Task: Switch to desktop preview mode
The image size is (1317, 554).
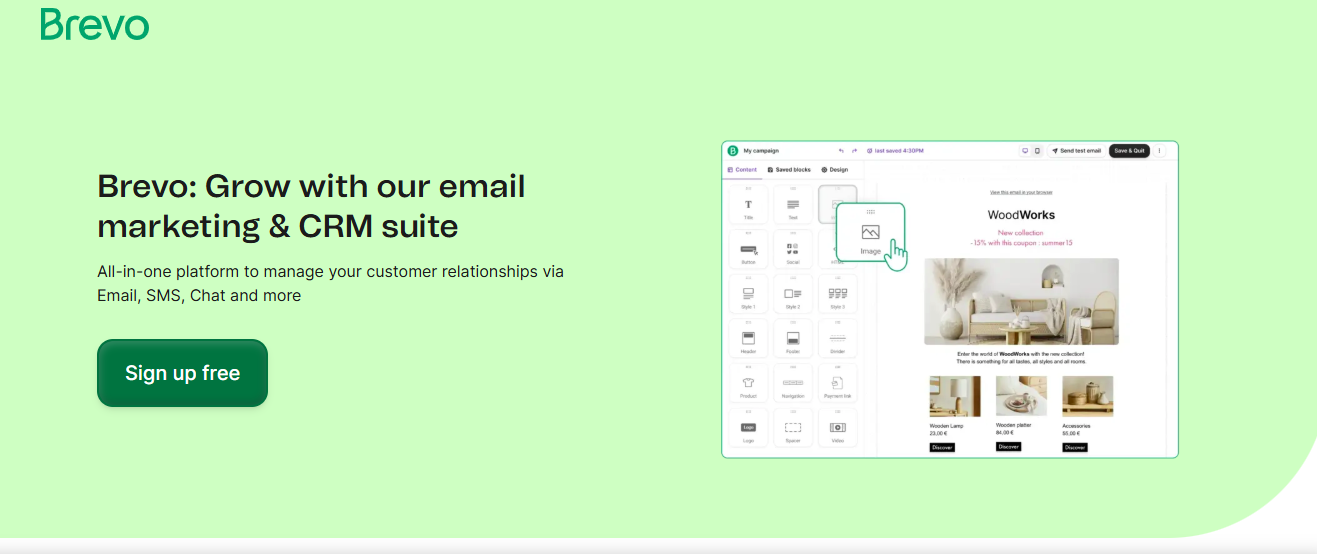Action: click(x=1024, y=151)
